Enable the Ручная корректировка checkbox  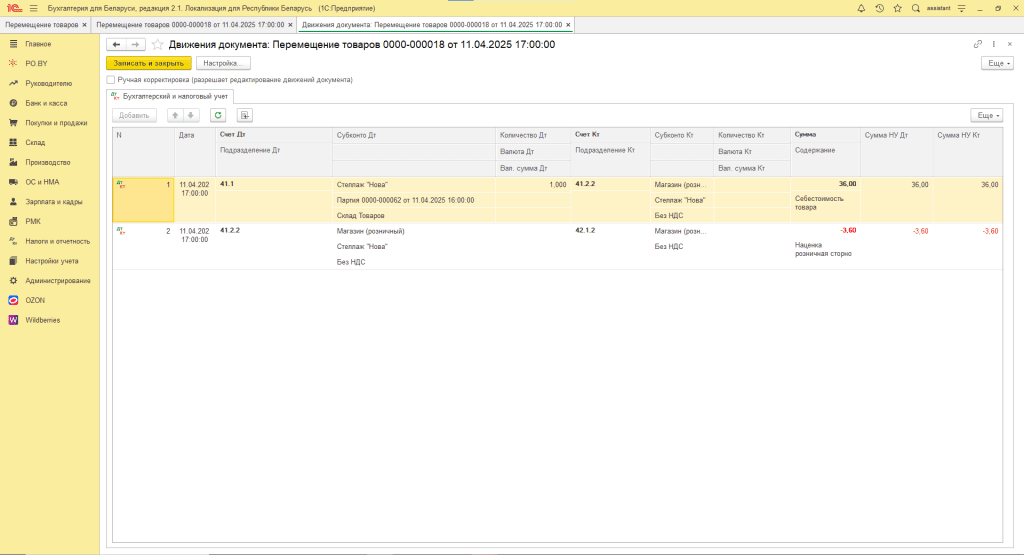click(111, 79)
